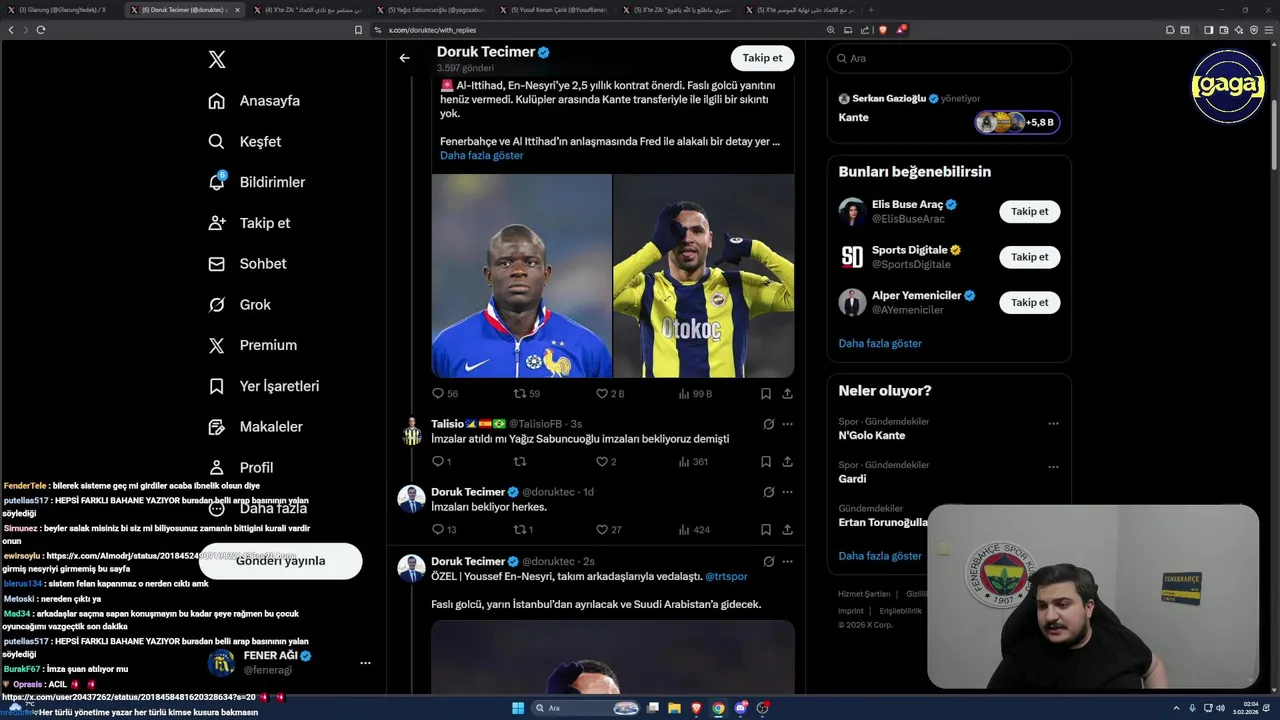Reply to the tweet with 56 comments

[x=445, y=394]
